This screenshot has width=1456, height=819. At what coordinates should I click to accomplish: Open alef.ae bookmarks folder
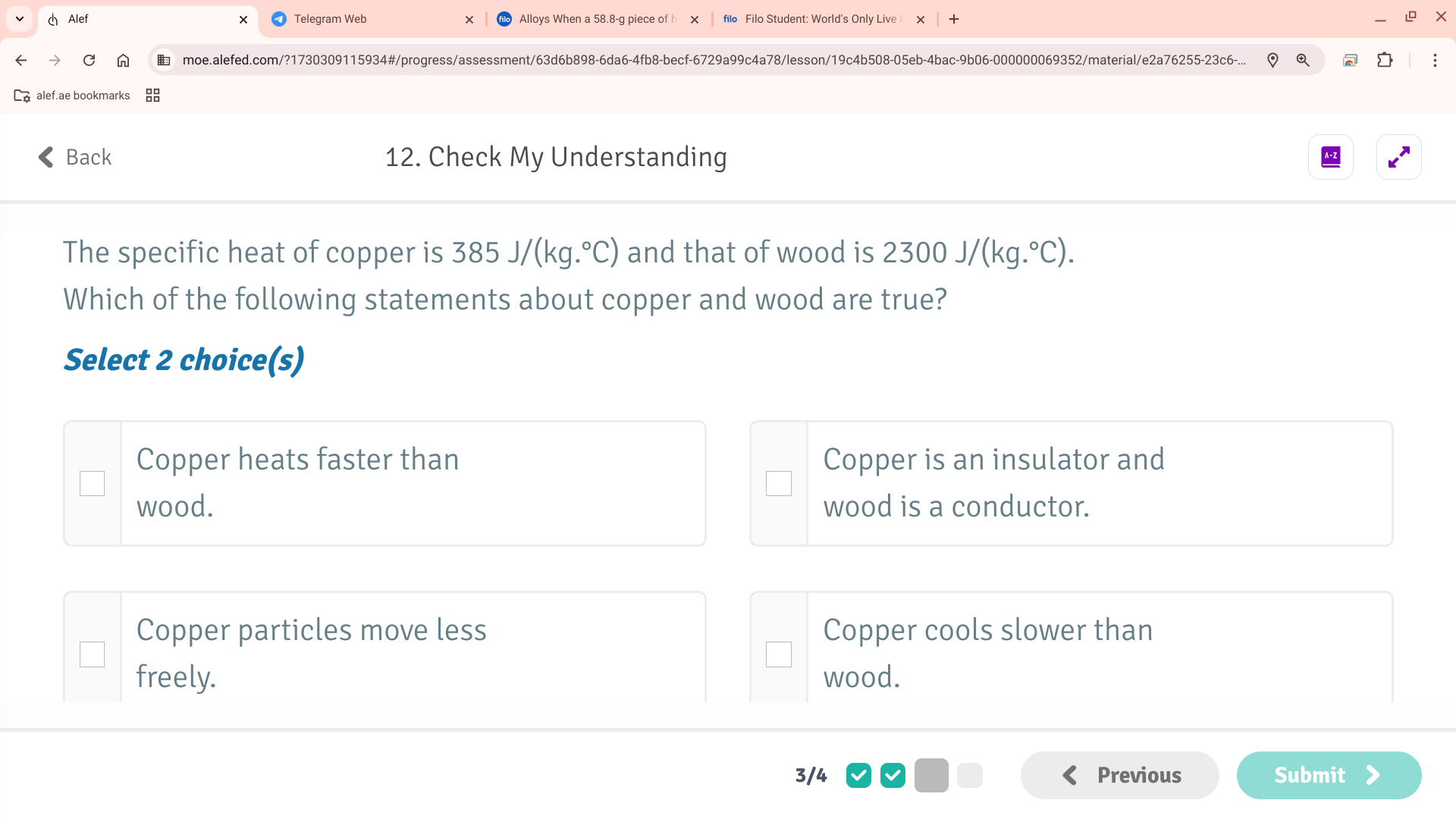tap(72, 96)
